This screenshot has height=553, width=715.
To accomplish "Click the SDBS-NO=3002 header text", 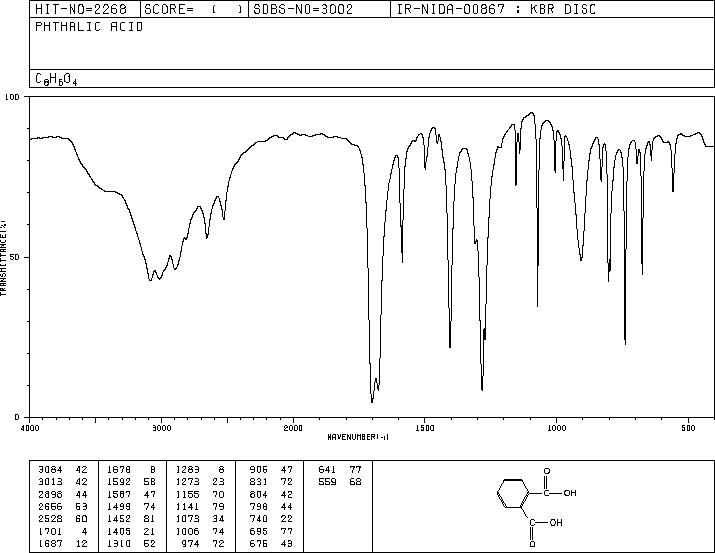I will pyautogui.click(x=303, y=9).
